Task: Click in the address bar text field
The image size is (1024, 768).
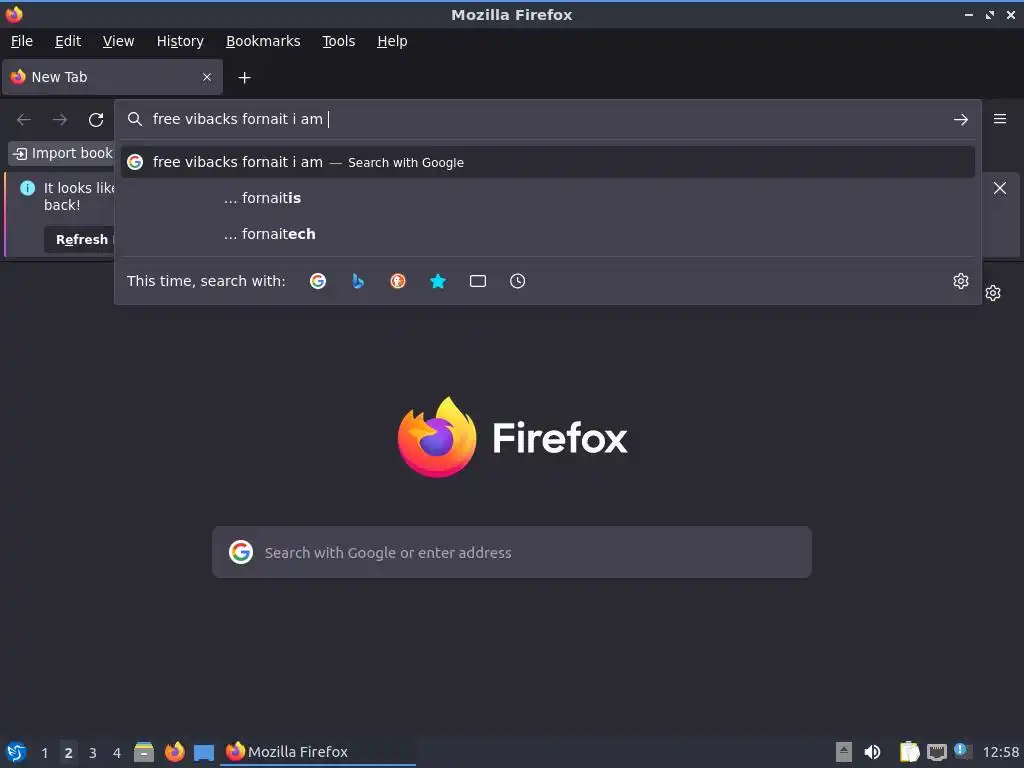Action: 547,119
